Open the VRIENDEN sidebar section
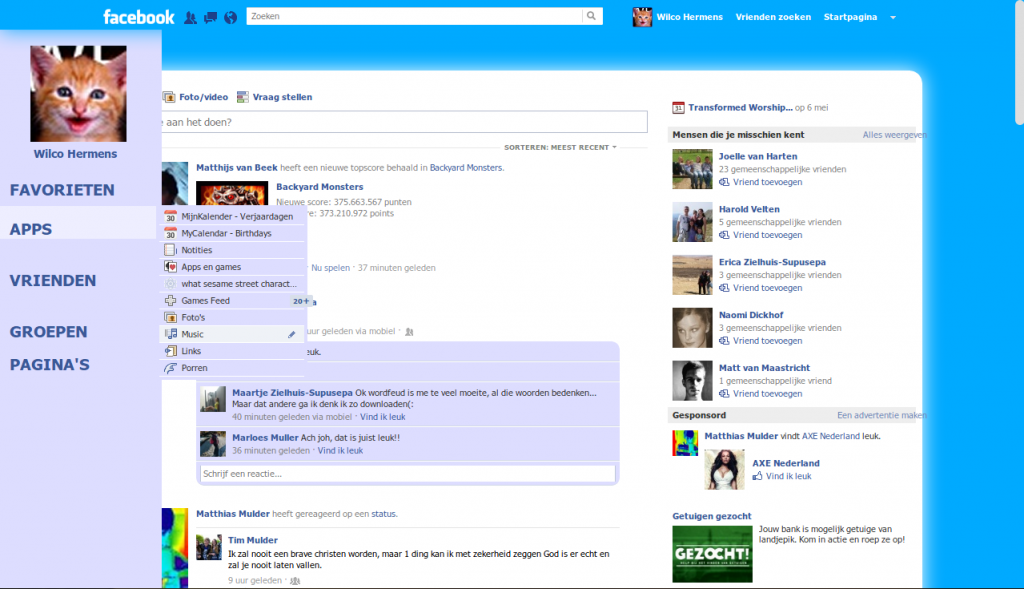The image size is (1024, 589). point(53,281)
